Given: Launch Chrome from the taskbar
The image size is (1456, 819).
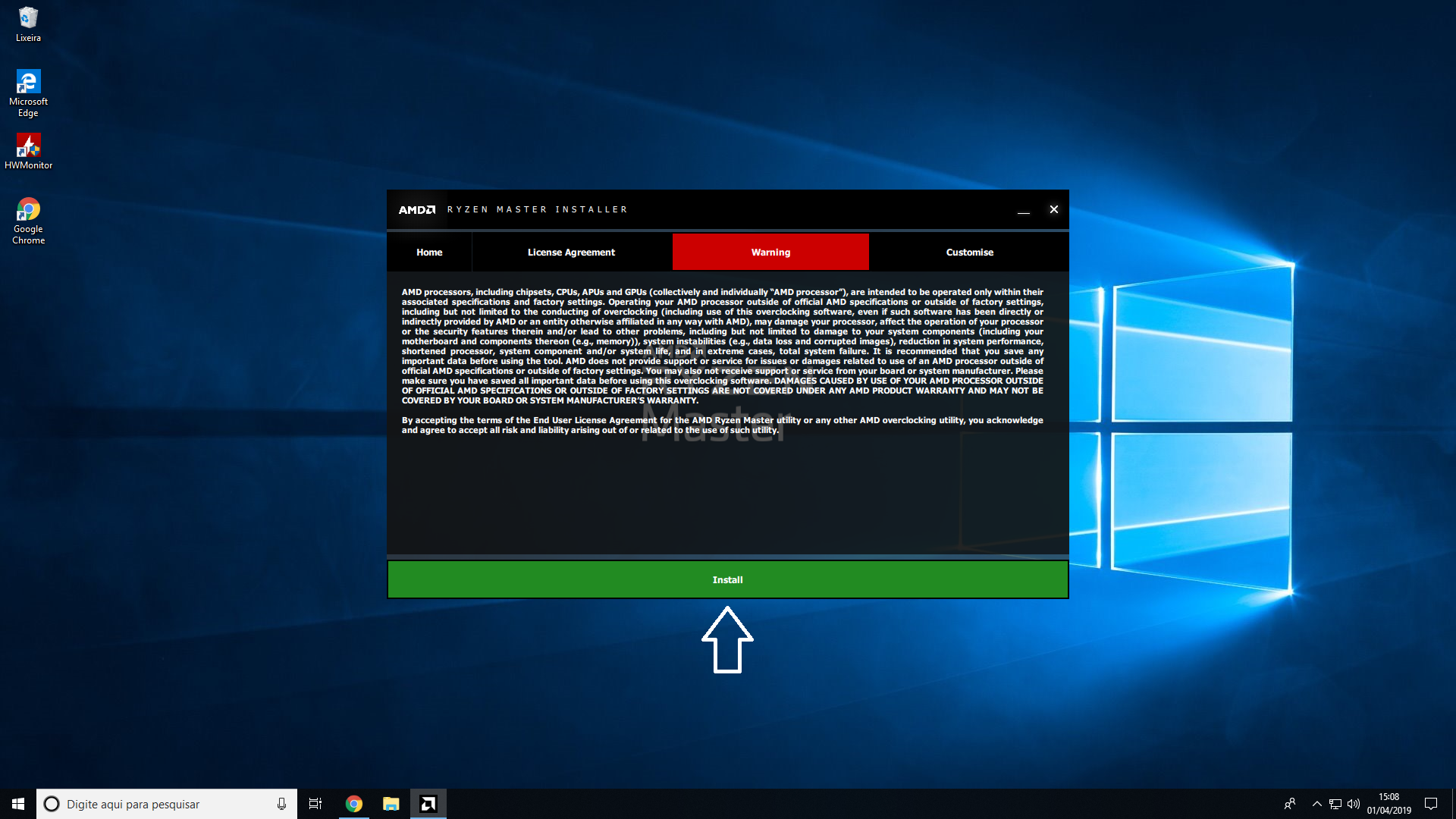Looking at the screenshot, I should [x=353, y=804].
